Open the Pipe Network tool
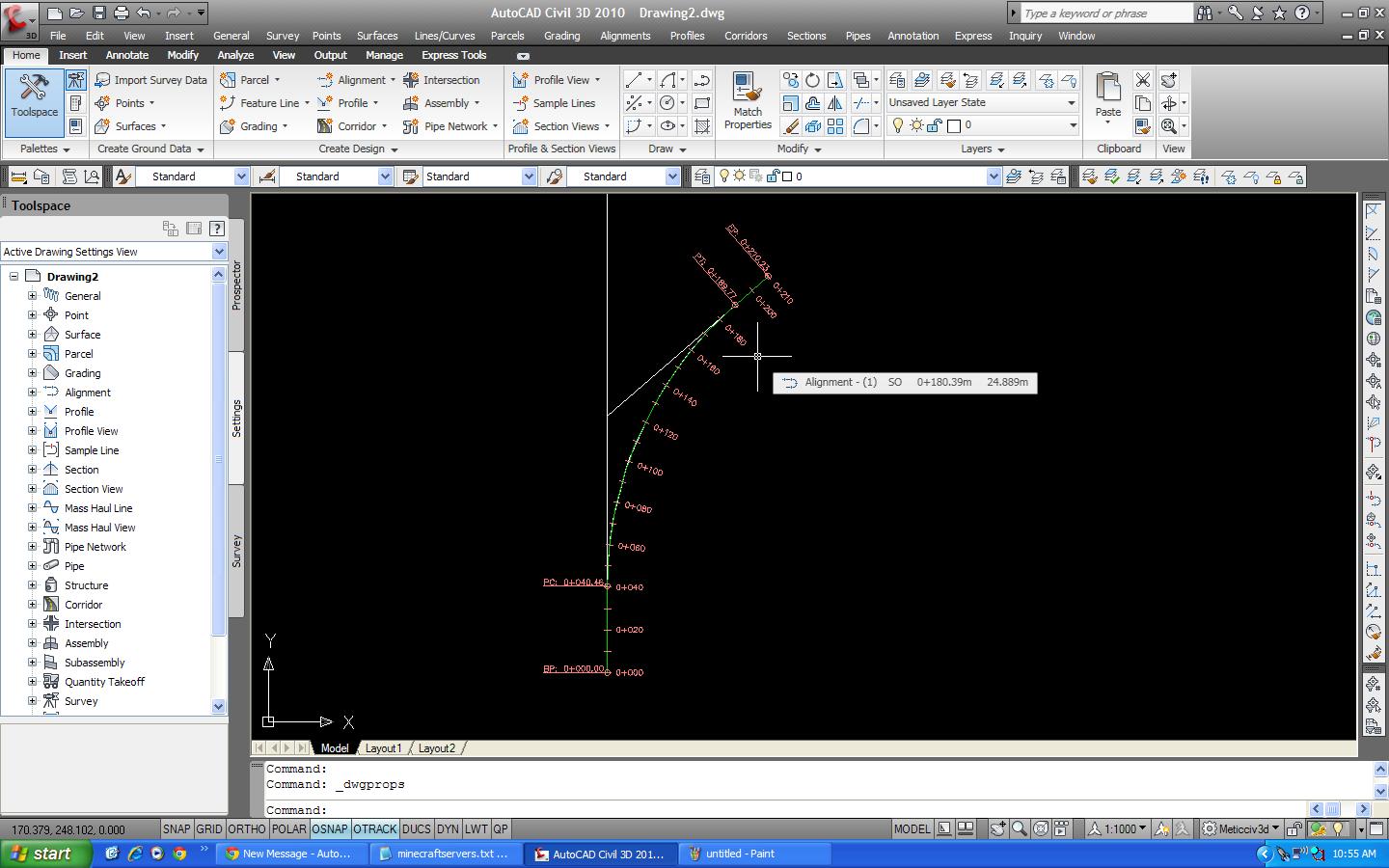Viewport: 1389px width, 868px height. pos(449,126)
